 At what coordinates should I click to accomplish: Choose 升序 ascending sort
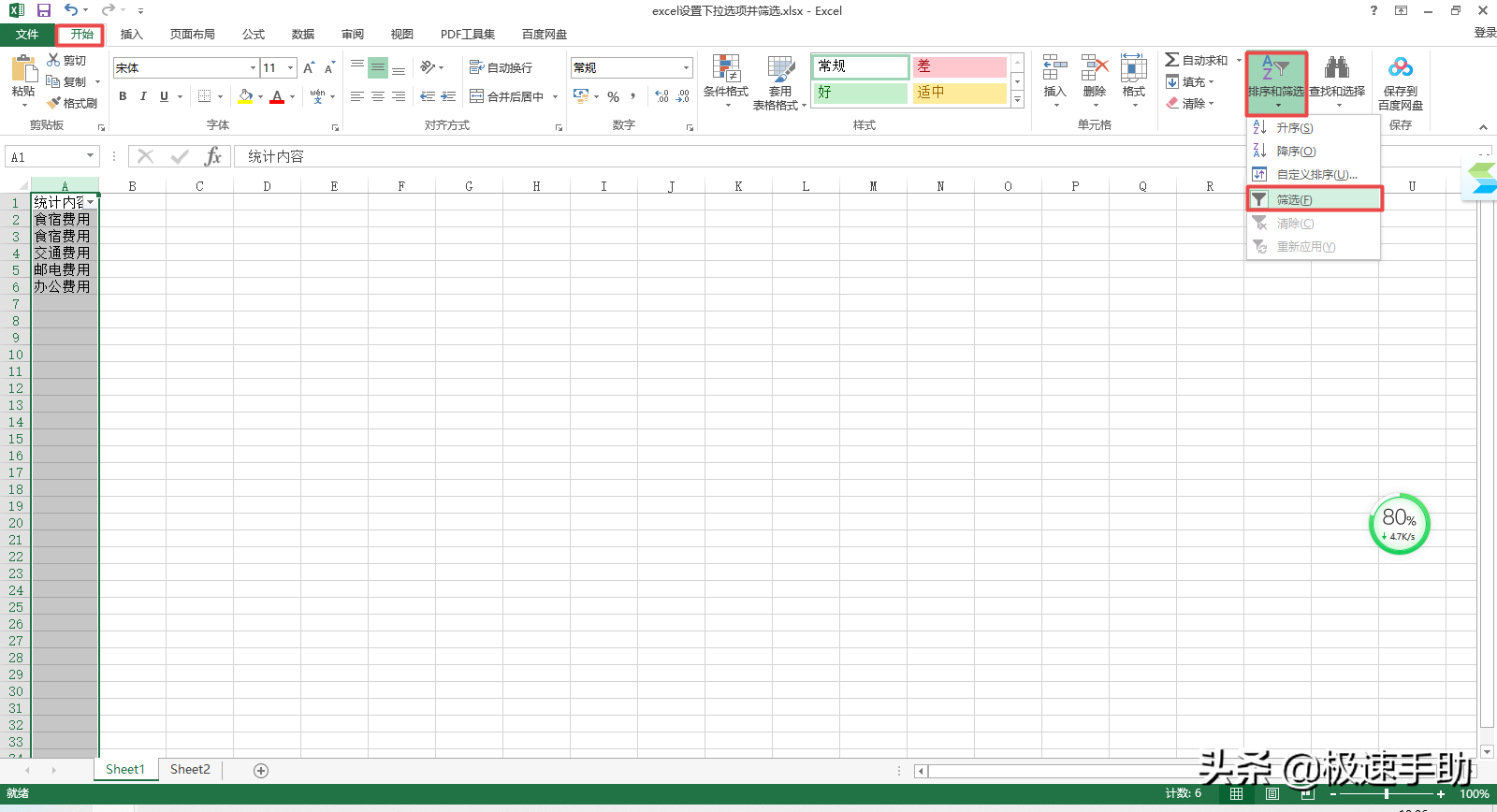1314,127
